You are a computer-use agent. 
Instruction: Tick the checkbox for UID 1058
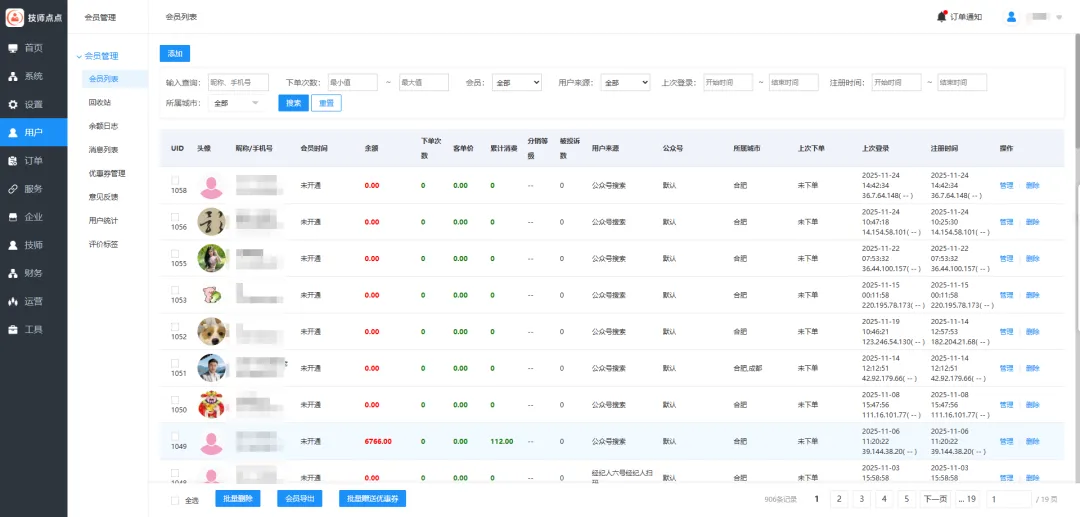coord(175,180)
